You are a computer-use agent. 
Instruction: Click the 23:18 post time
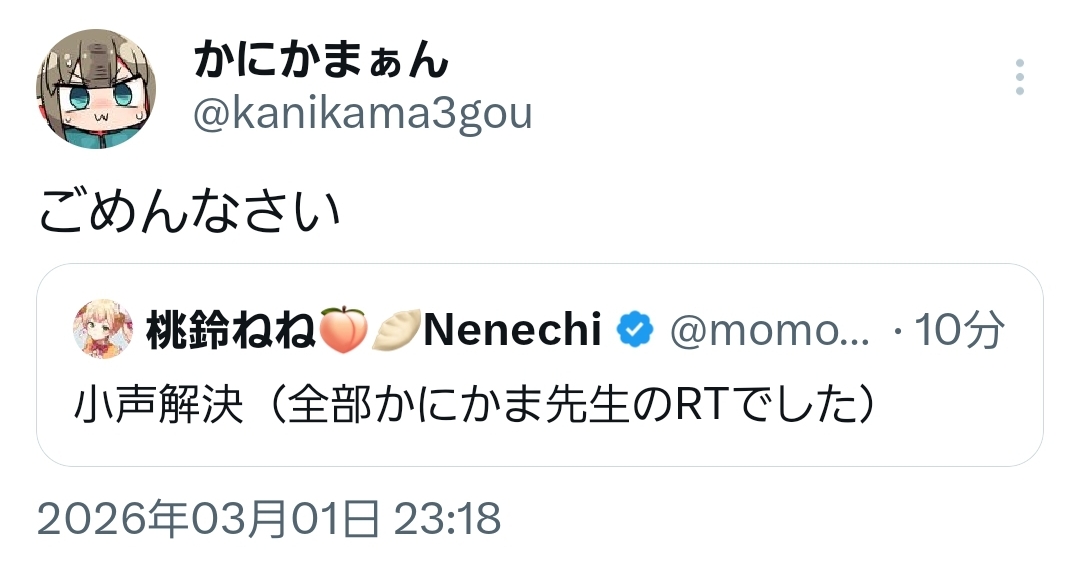pyautogui.click(x=446, y=519)
